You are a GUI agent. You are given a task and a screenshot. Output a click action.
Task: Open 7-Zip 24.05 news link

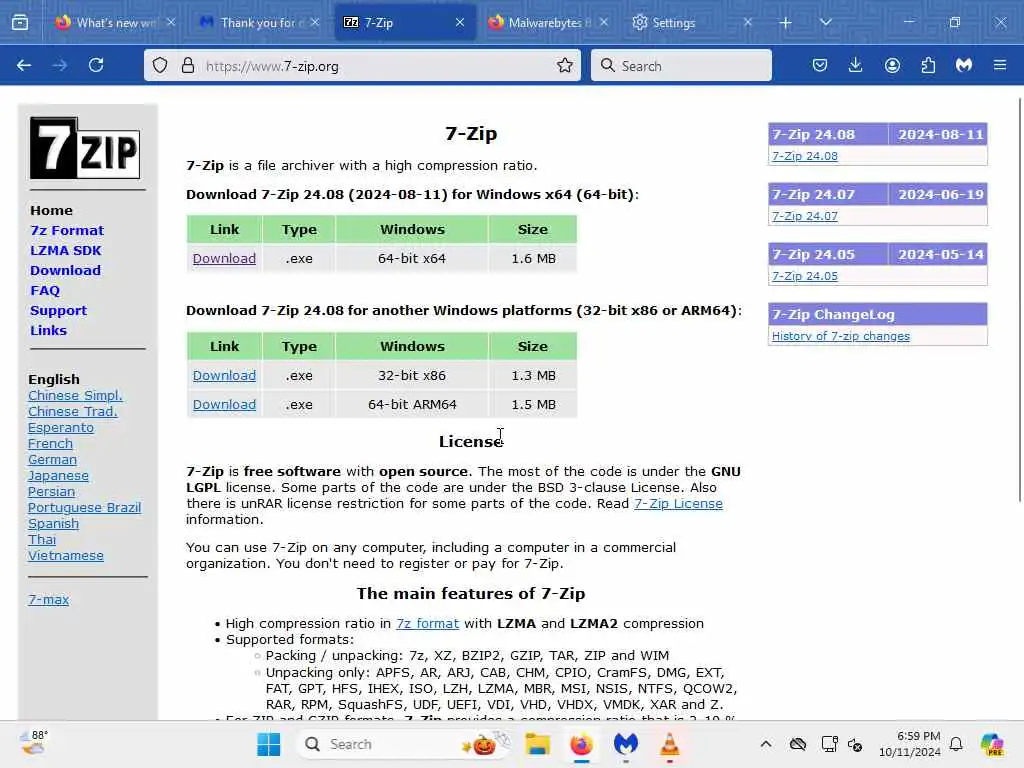coord(805,276)
